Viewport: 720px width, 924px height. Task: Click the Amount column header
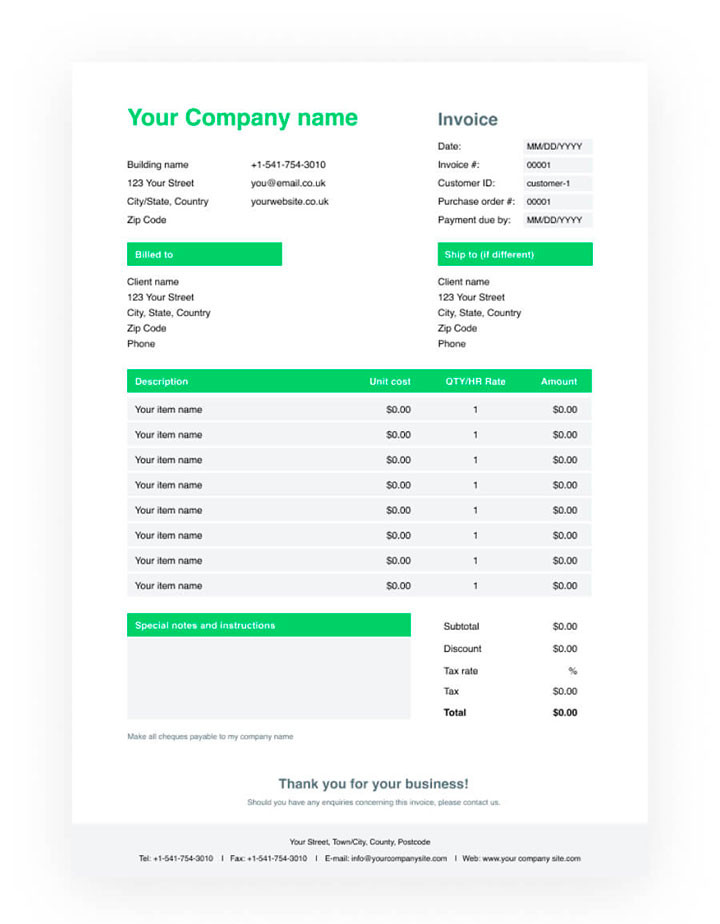pyautogui.click(x=559, y=381)
